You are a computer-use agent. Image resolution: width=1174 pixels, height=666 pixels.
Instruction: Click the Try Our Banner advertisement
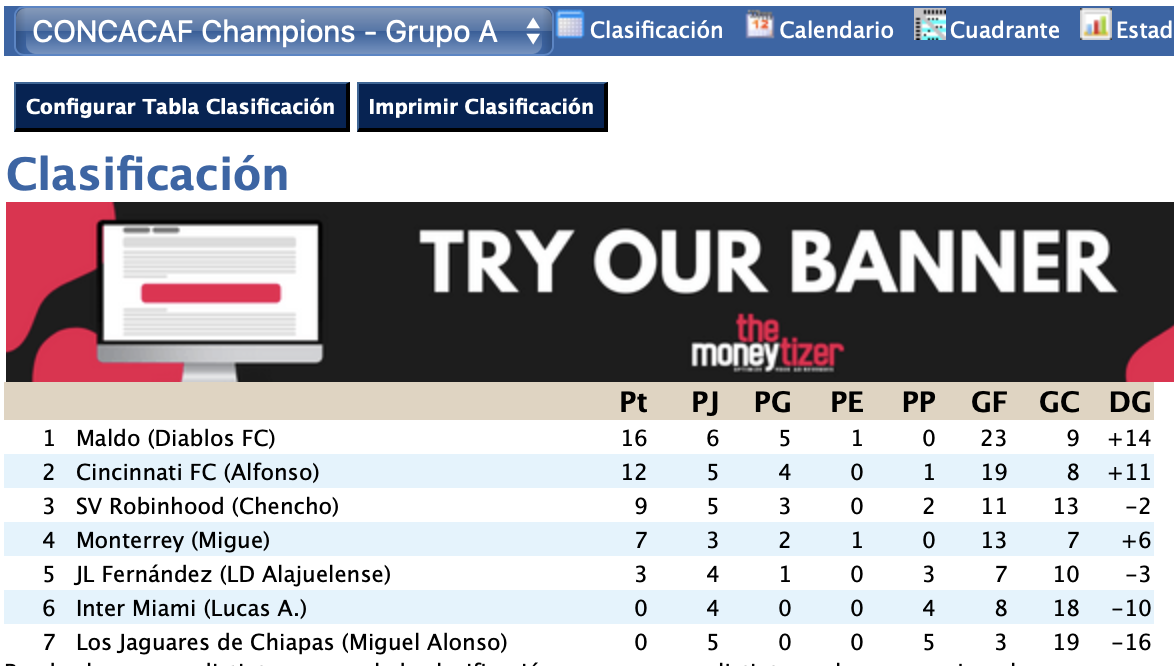click(x=588, y=292)
